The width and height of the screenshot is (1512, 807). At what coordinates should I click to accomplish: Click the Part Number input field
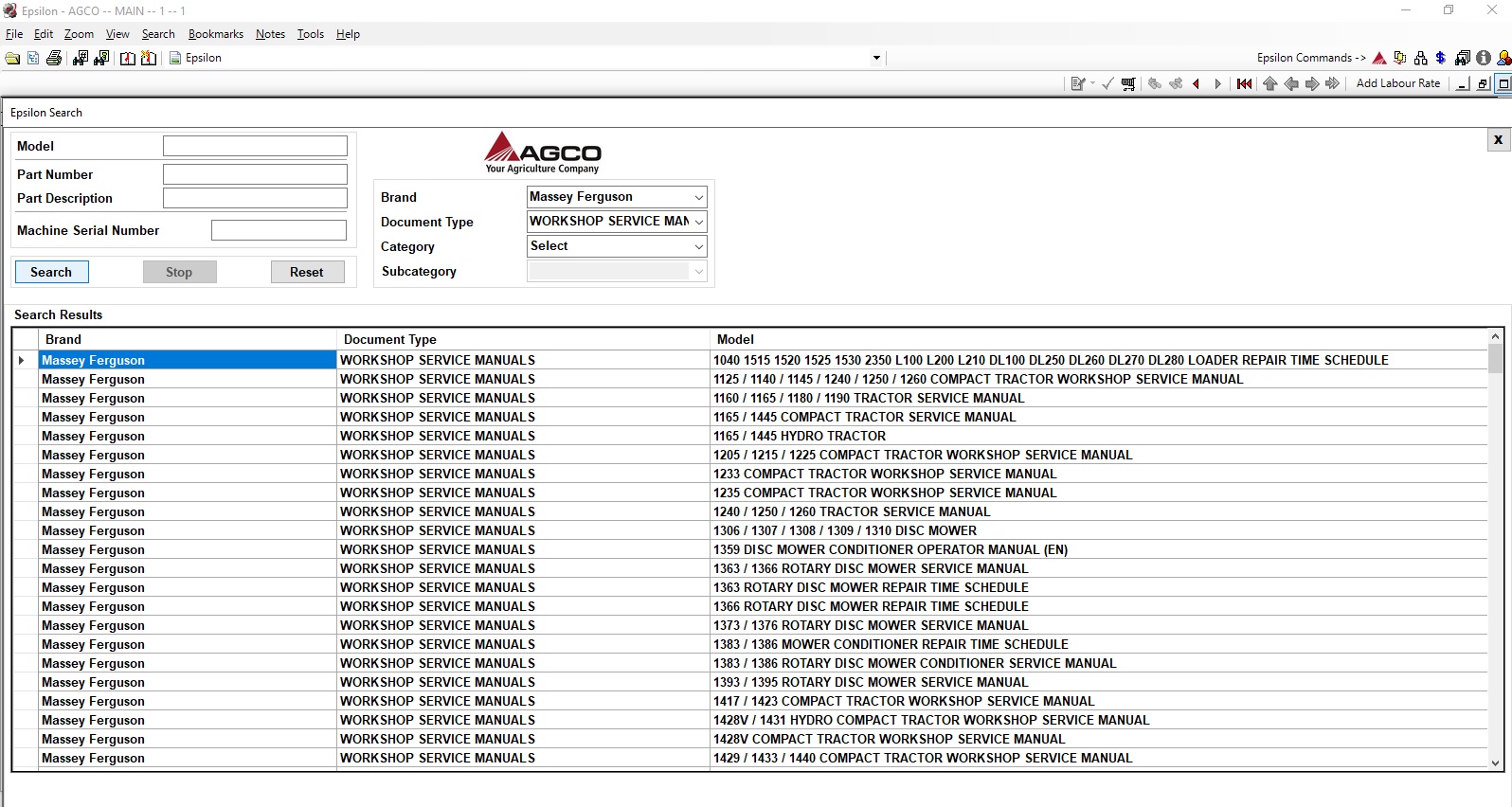tap(255, 174)
